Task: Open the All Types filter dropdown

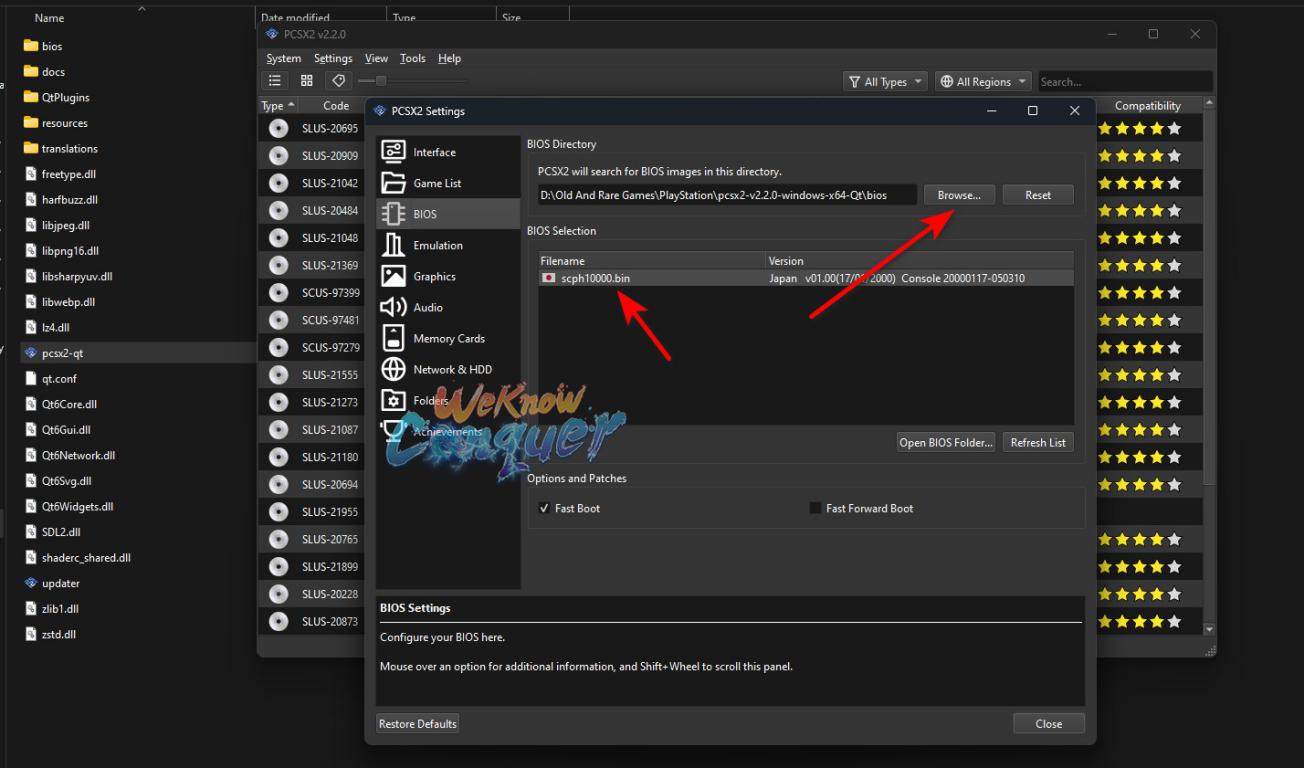Action: click(x=885, y=82)
